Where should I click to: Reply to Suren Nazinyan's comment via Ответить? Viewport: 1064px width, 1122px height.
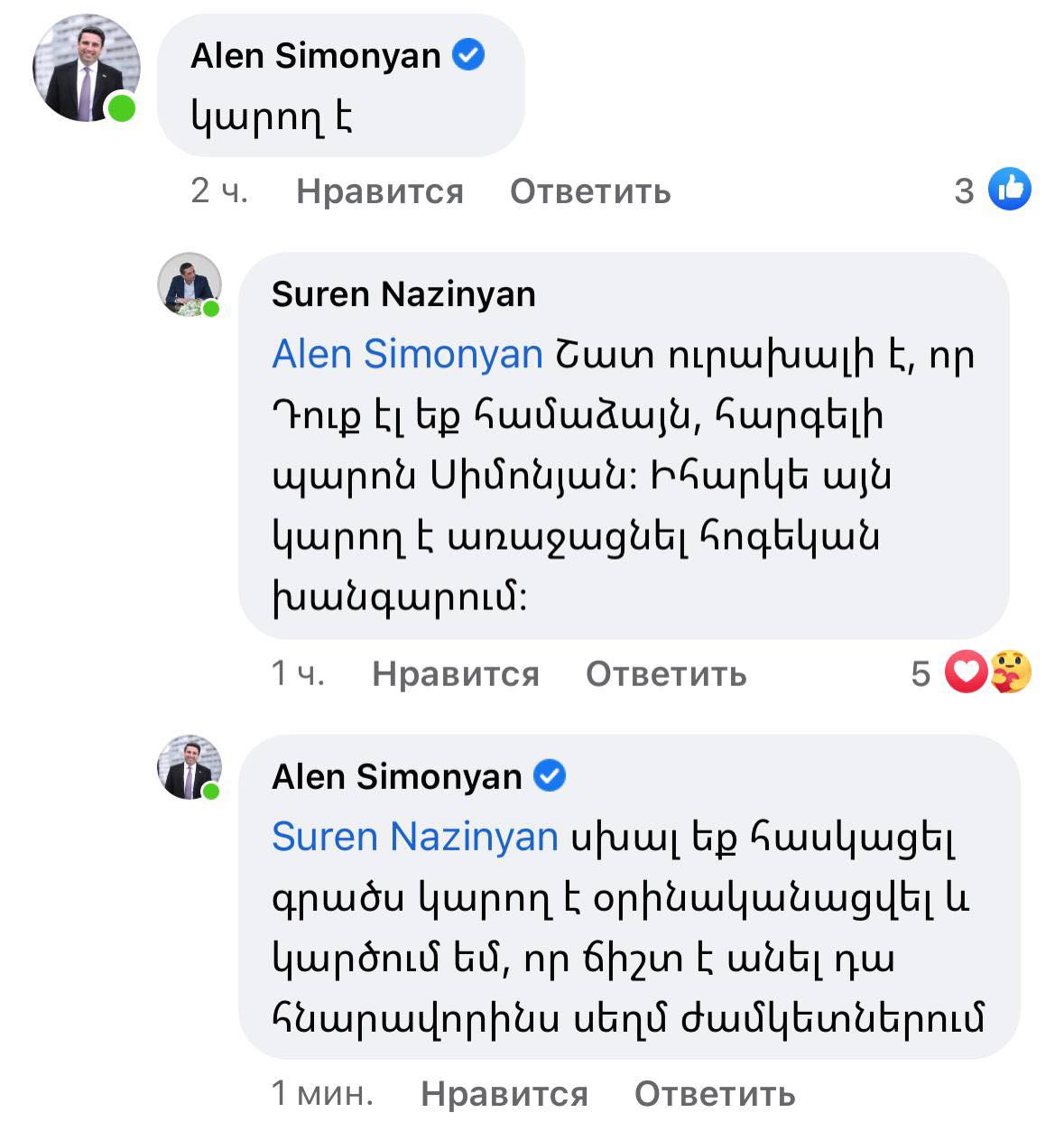click(666, 674)
